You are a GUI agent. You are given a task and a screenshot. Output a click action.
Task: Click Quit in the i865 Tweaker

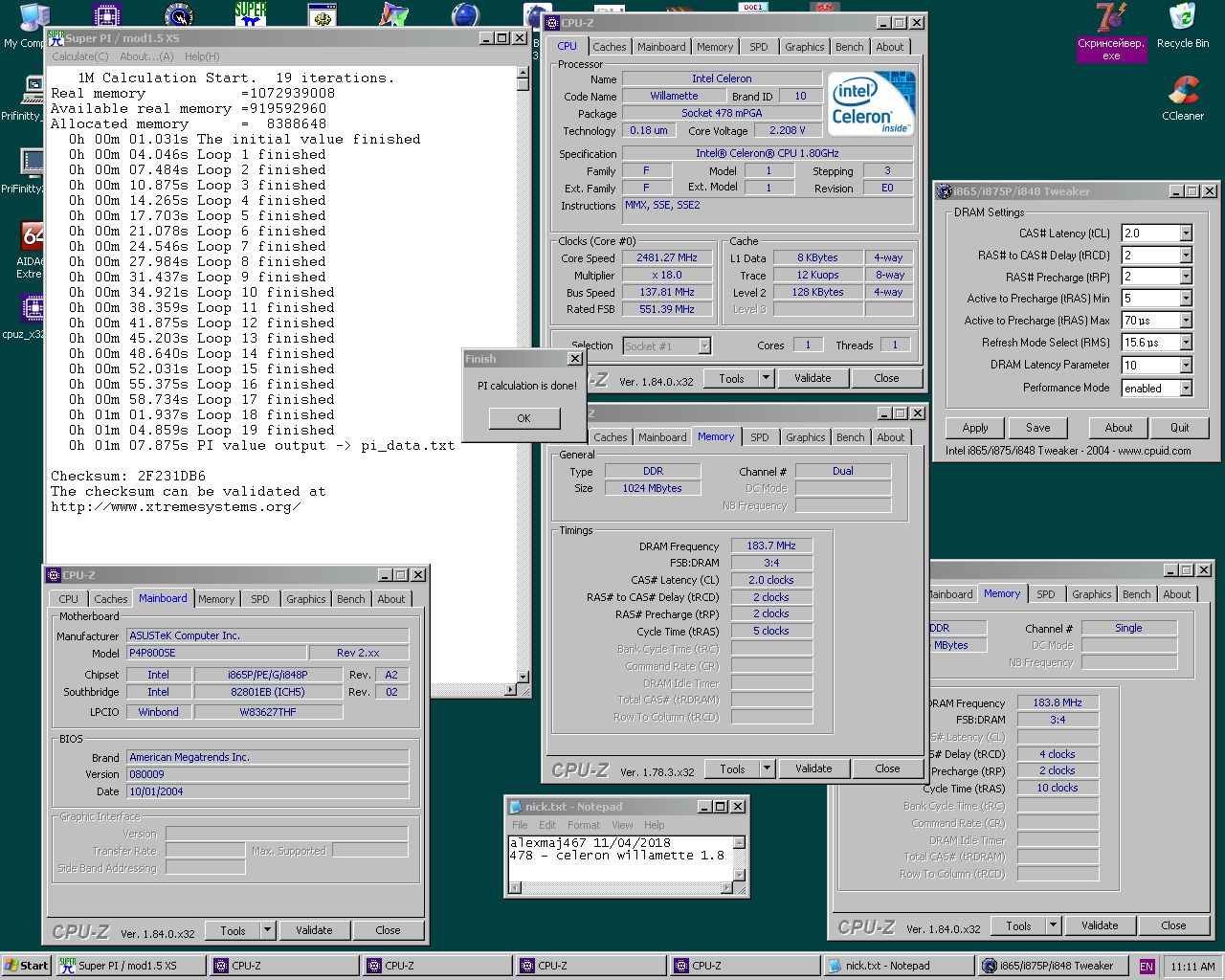point(1179,428)
